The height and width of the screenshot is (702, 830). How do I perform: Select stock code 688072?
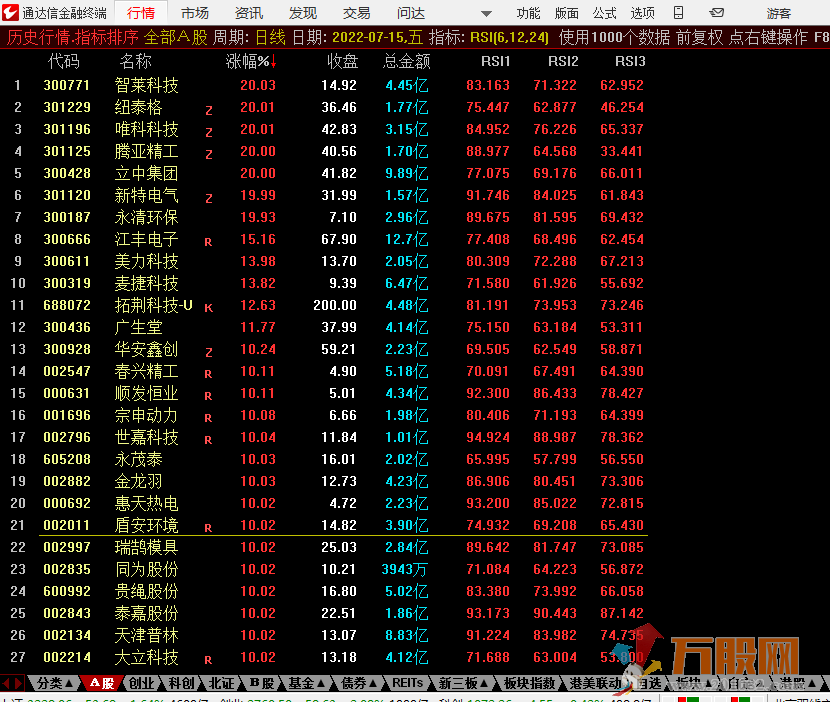pos(67,305)
